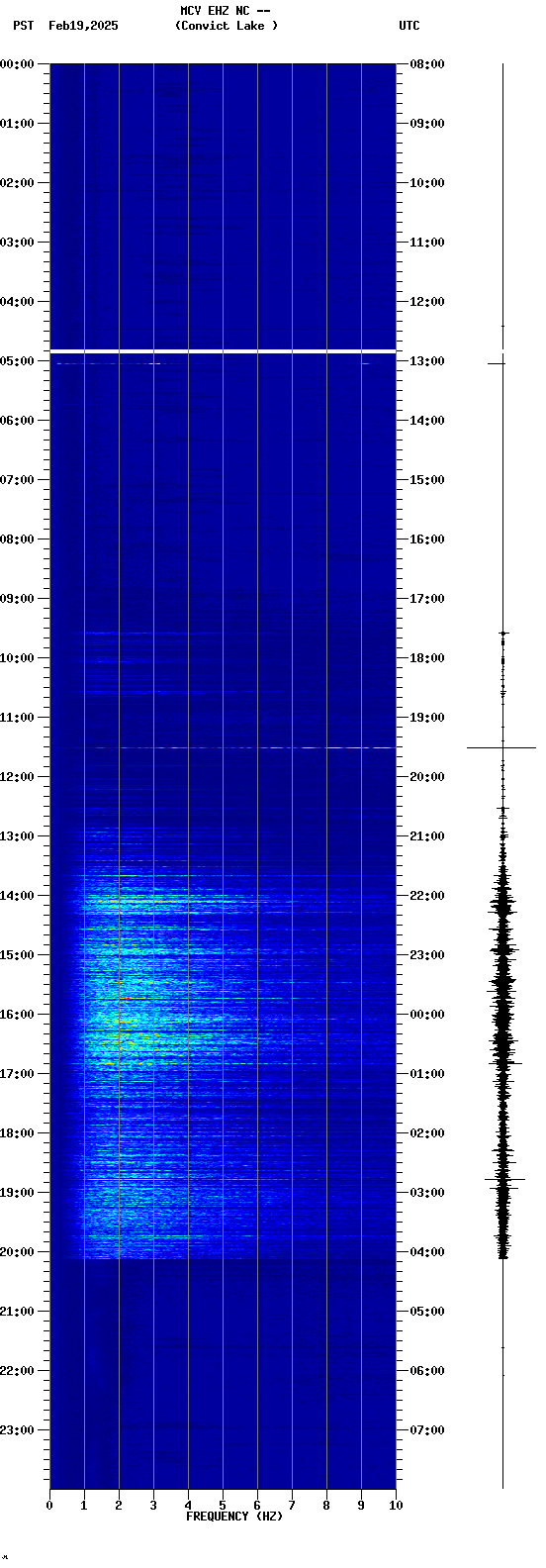Viewport: 546px width, 1568px height.
Task: Click the seismogram spike just before 03:00 UTC
Action: [x=503, y=1179]
